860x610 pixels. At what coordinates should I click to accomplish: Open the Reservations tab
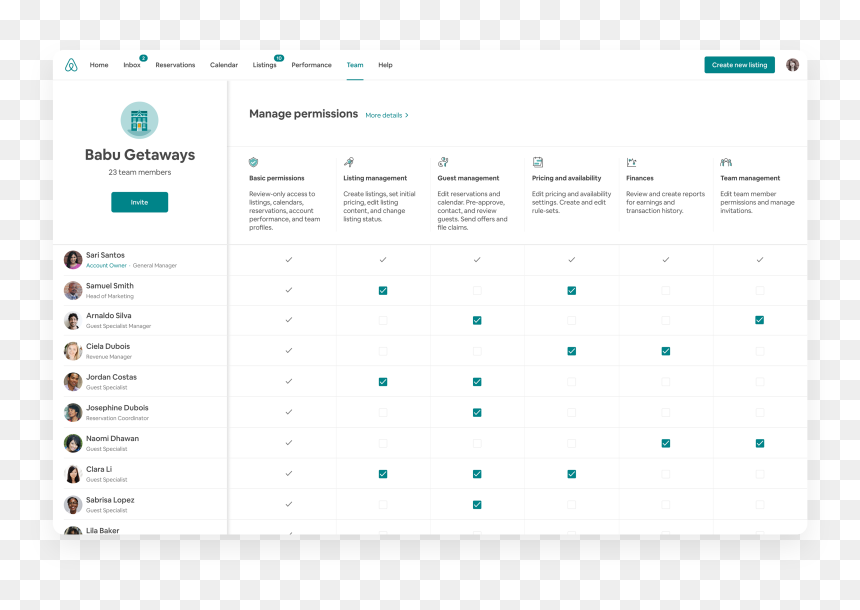175,65
